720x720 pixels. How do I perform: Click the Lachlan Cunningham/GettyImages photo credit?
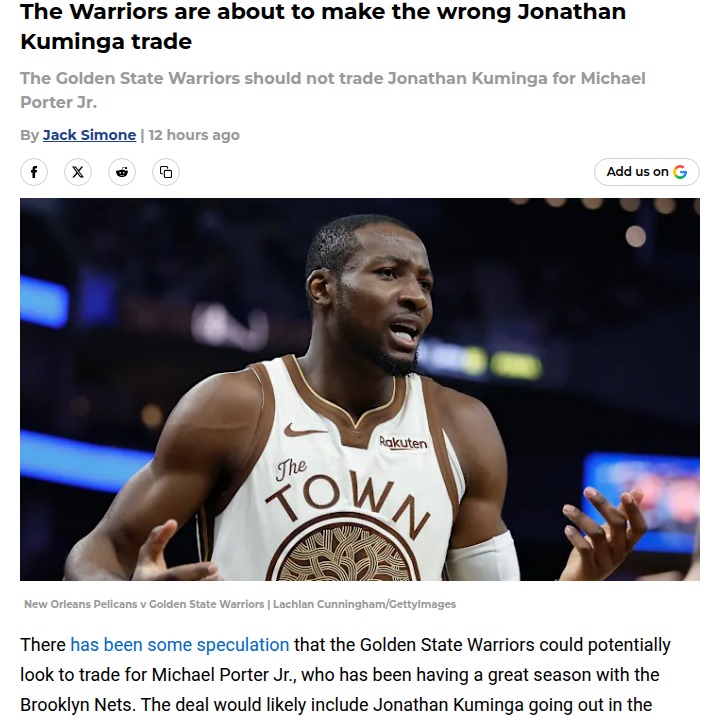tap(364, 604)
